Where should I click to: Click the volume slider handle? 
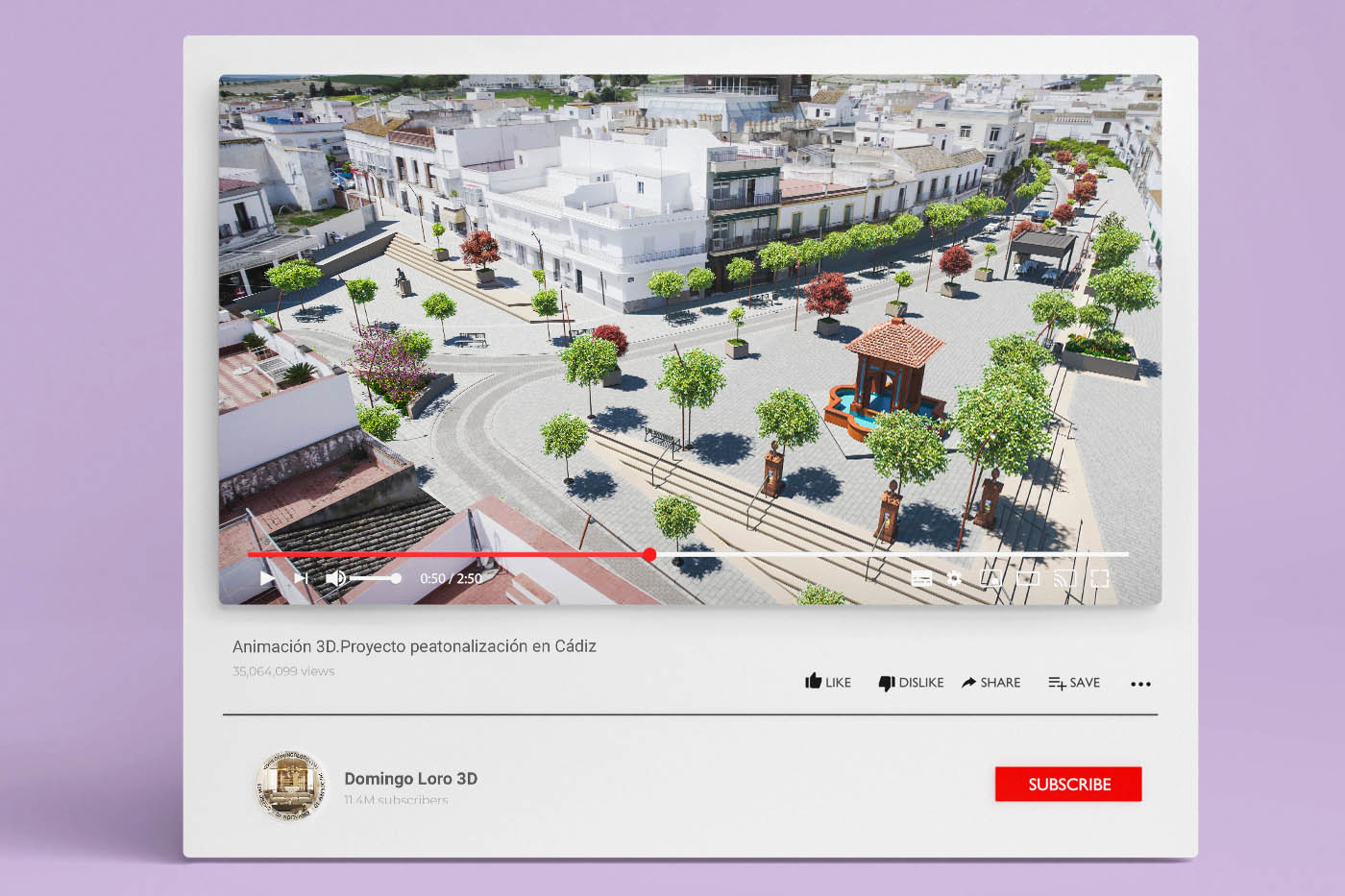tap(396, 578)
